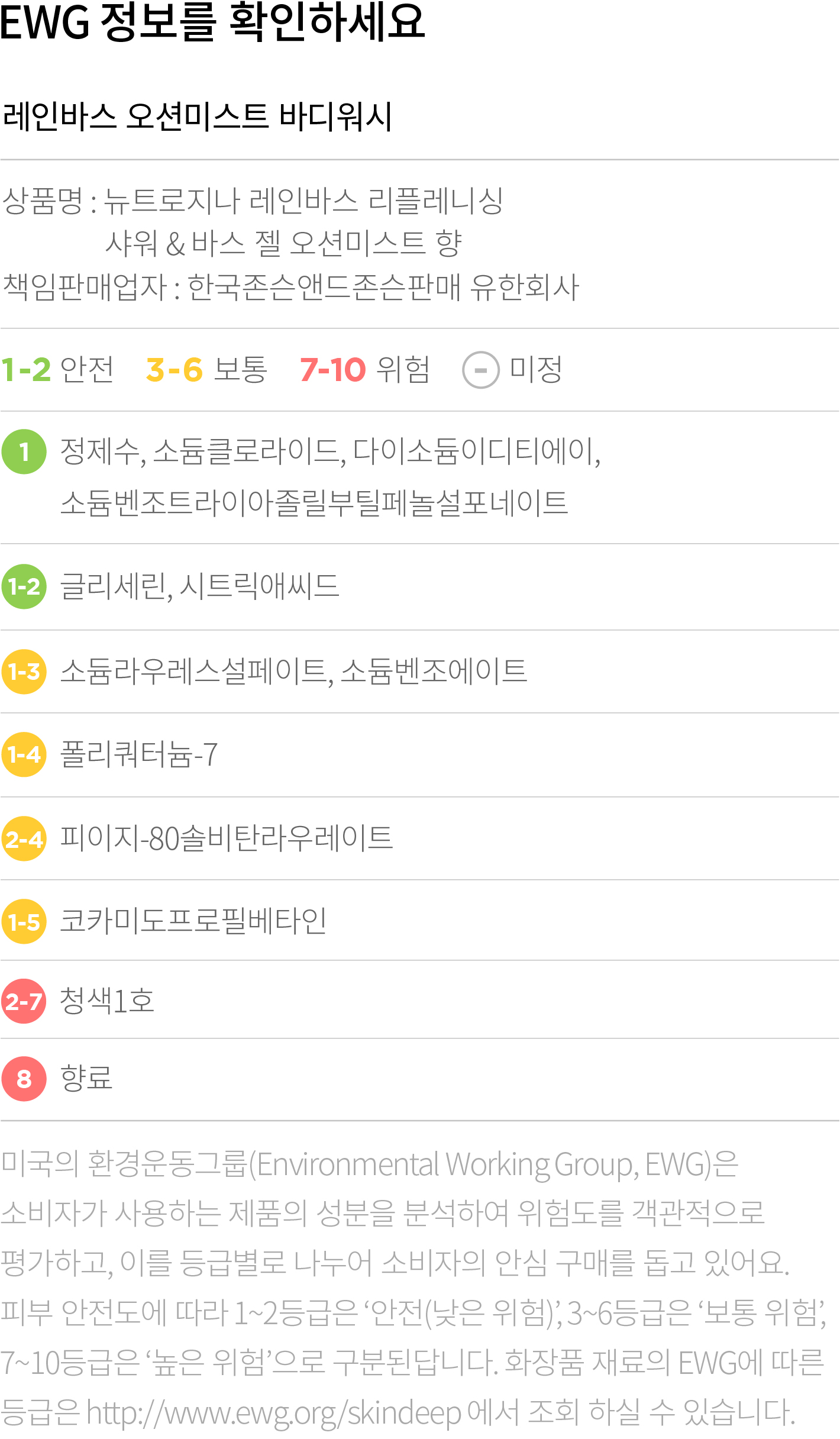Click the gray 미정 undetermined circle icon
This screenshot has height=1439, width=840.
coord(481,370)
